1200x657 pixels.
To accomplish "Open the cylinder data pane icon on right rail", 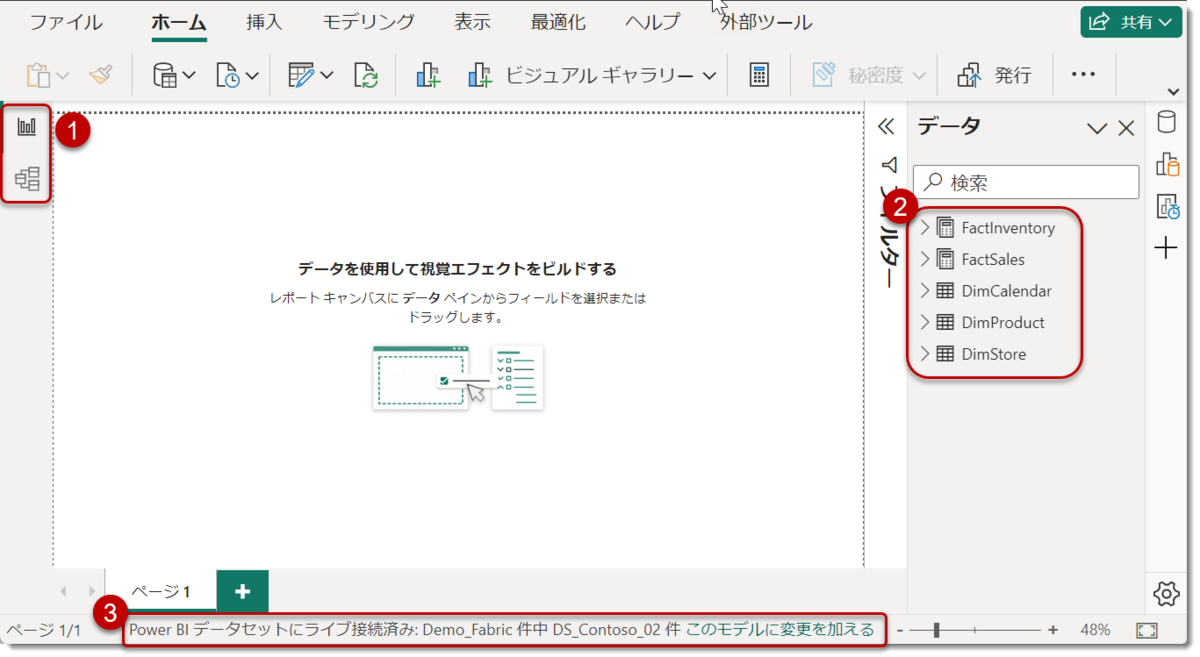I will click(1166, 123).
